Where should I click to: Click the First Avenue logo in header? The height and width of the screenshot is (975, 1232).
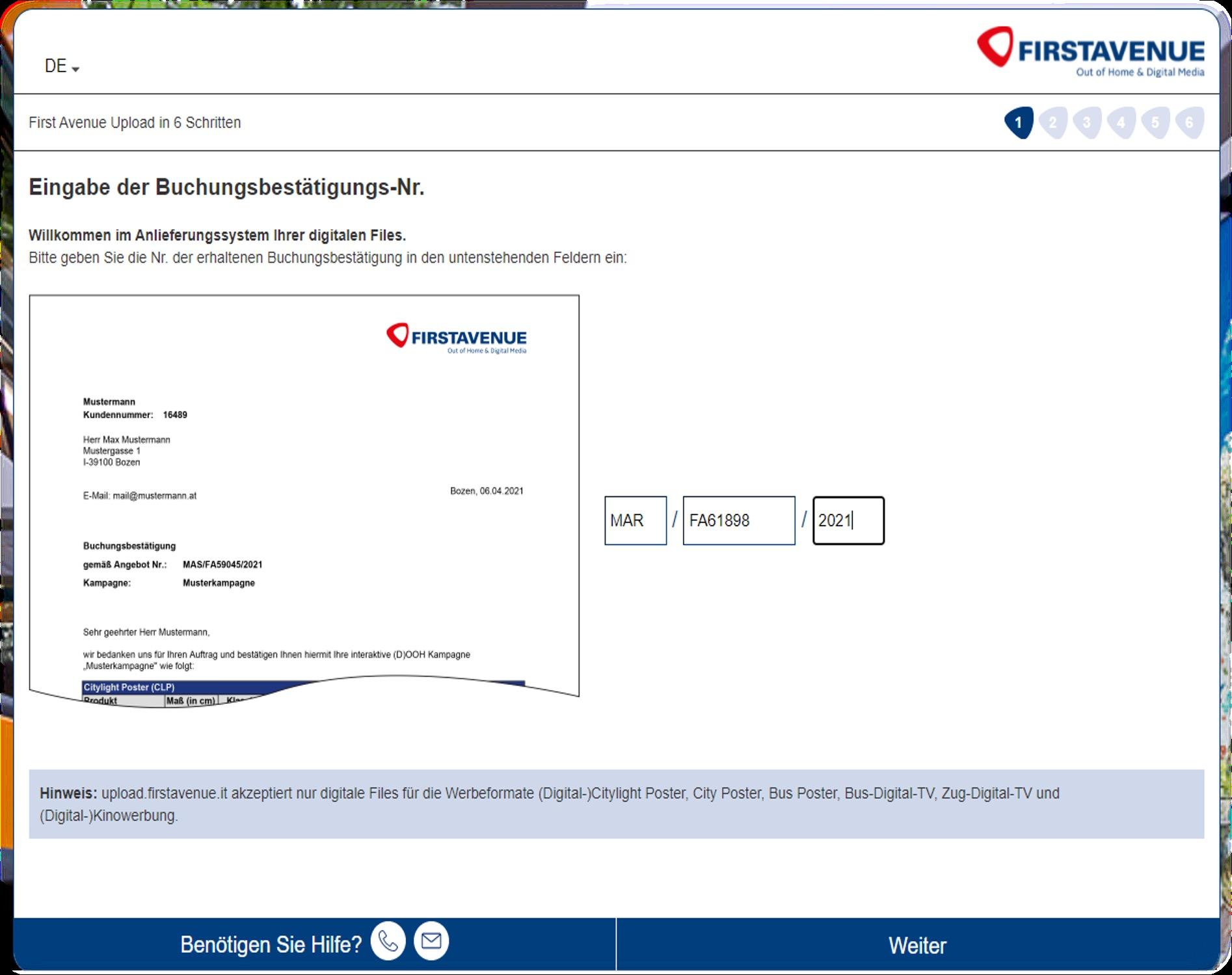click(1091, 51)
